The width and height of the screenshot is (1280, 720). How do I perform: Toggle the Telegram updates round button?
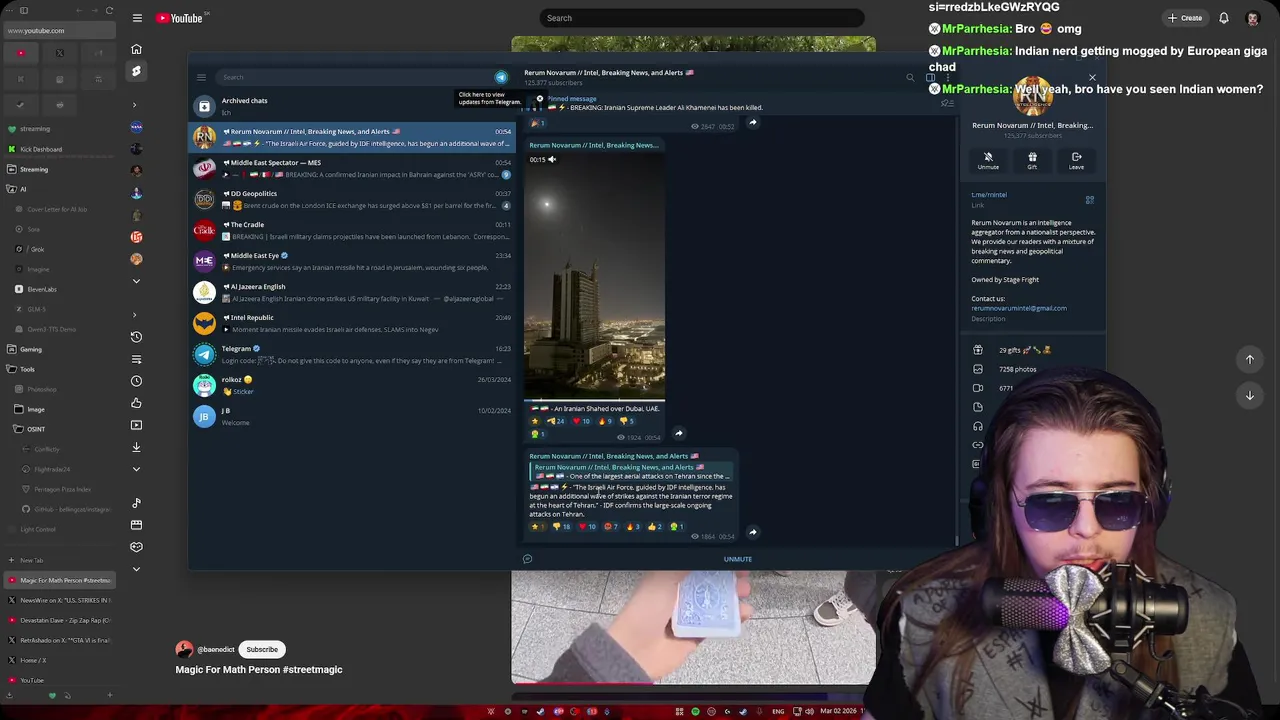click(x=501, y=77)
